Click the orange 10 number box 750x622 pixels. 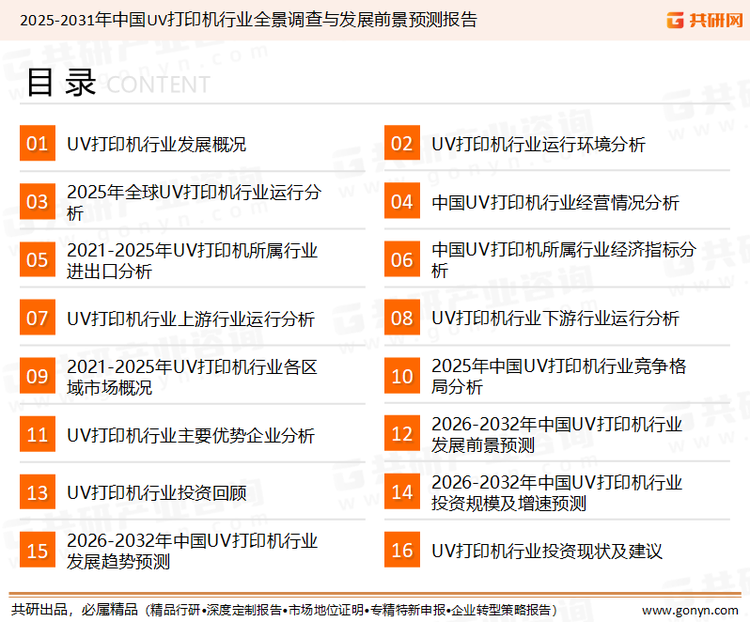click(402, 376)
